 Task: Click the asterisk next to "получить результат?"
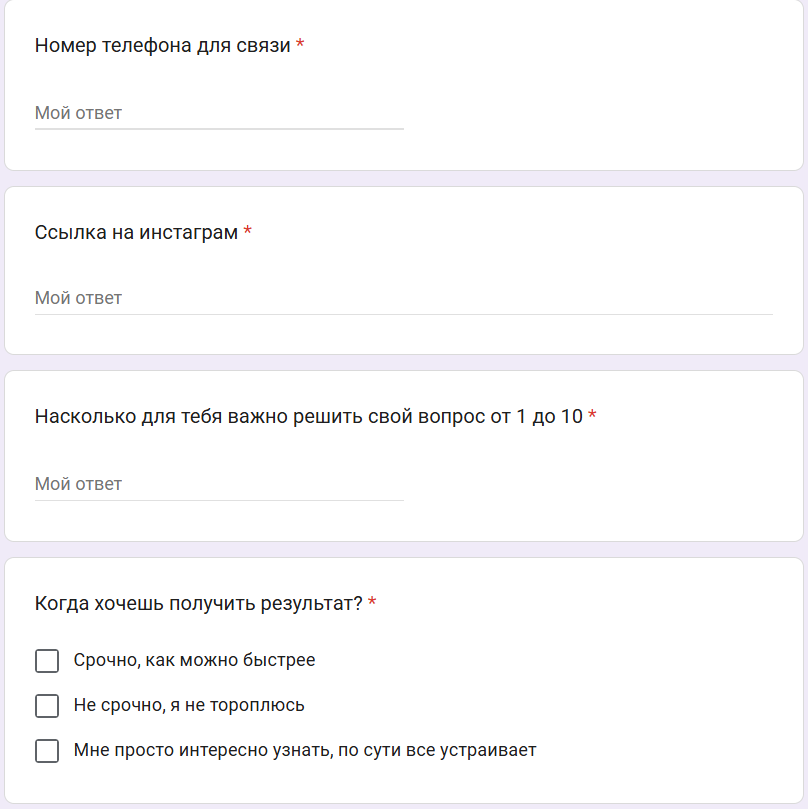pos(372,603)
